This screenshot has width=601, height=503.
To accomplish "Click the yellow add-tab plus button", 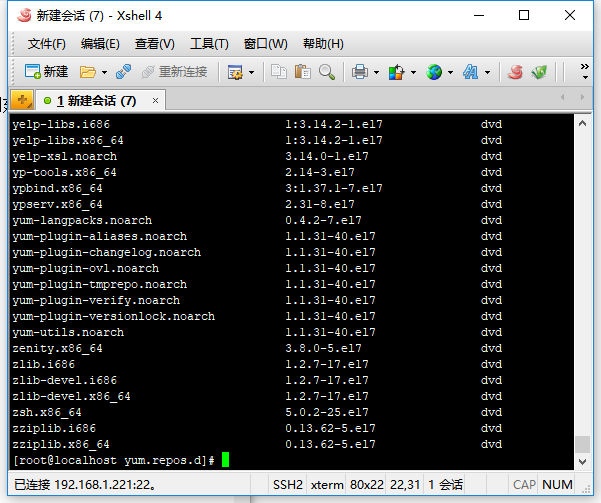I will tap(22, 100).
